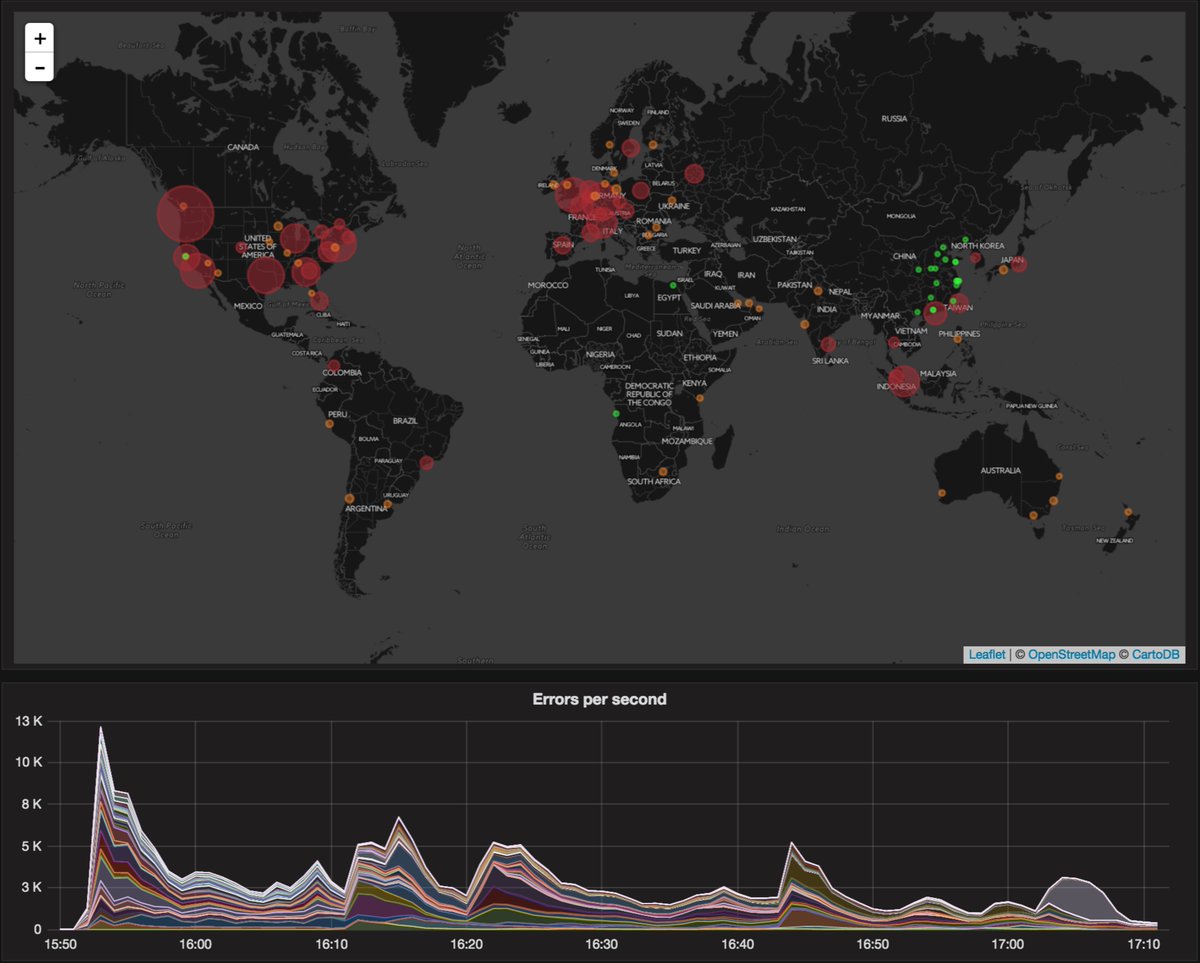Click the orange dot in Peru
The width and height of the screenshot is (1200, 963).
click(x=329, y=424)
